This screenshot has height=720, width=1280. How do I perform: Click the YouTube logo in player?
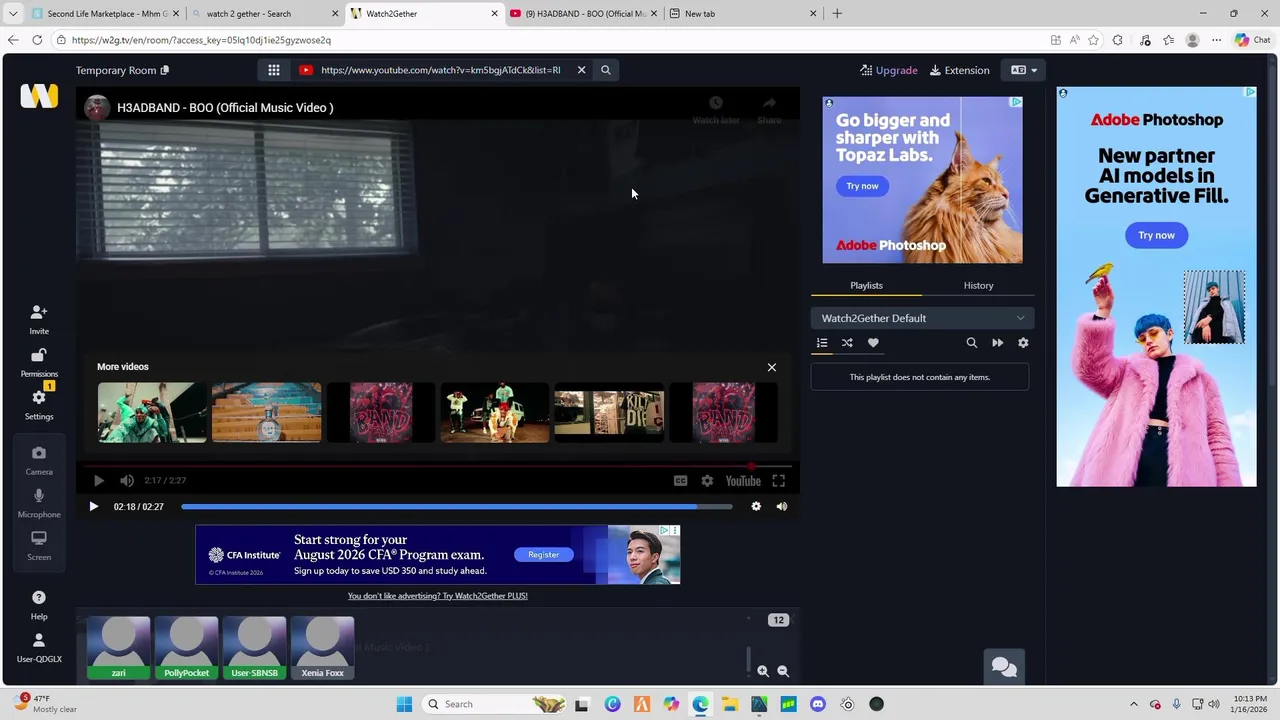coord(743,481)
